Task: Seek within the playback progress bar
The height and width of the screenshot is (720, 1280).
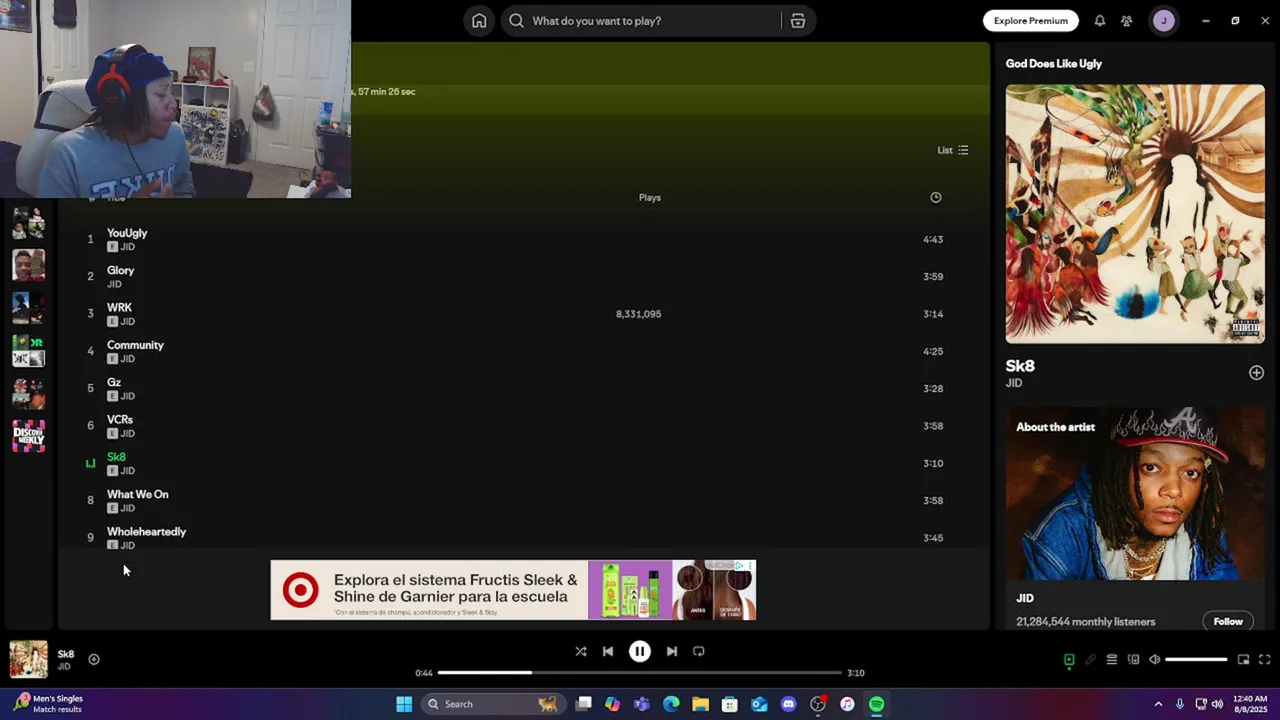Action: (x=640, y=673)
